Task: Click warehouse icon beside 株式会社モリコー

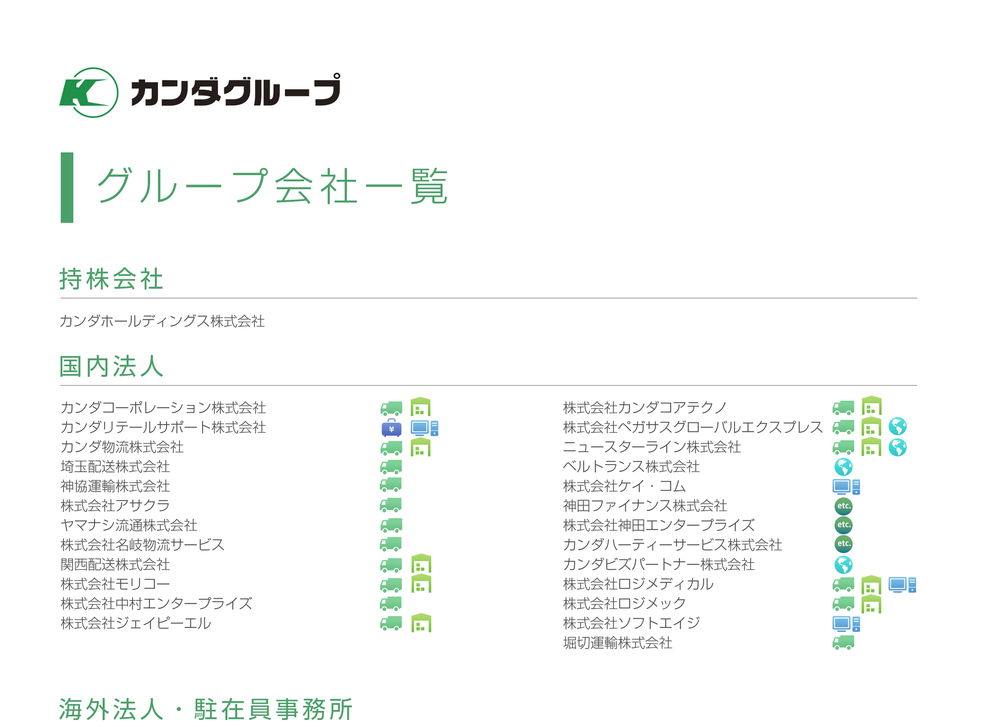Action: (x=421, y=584)
